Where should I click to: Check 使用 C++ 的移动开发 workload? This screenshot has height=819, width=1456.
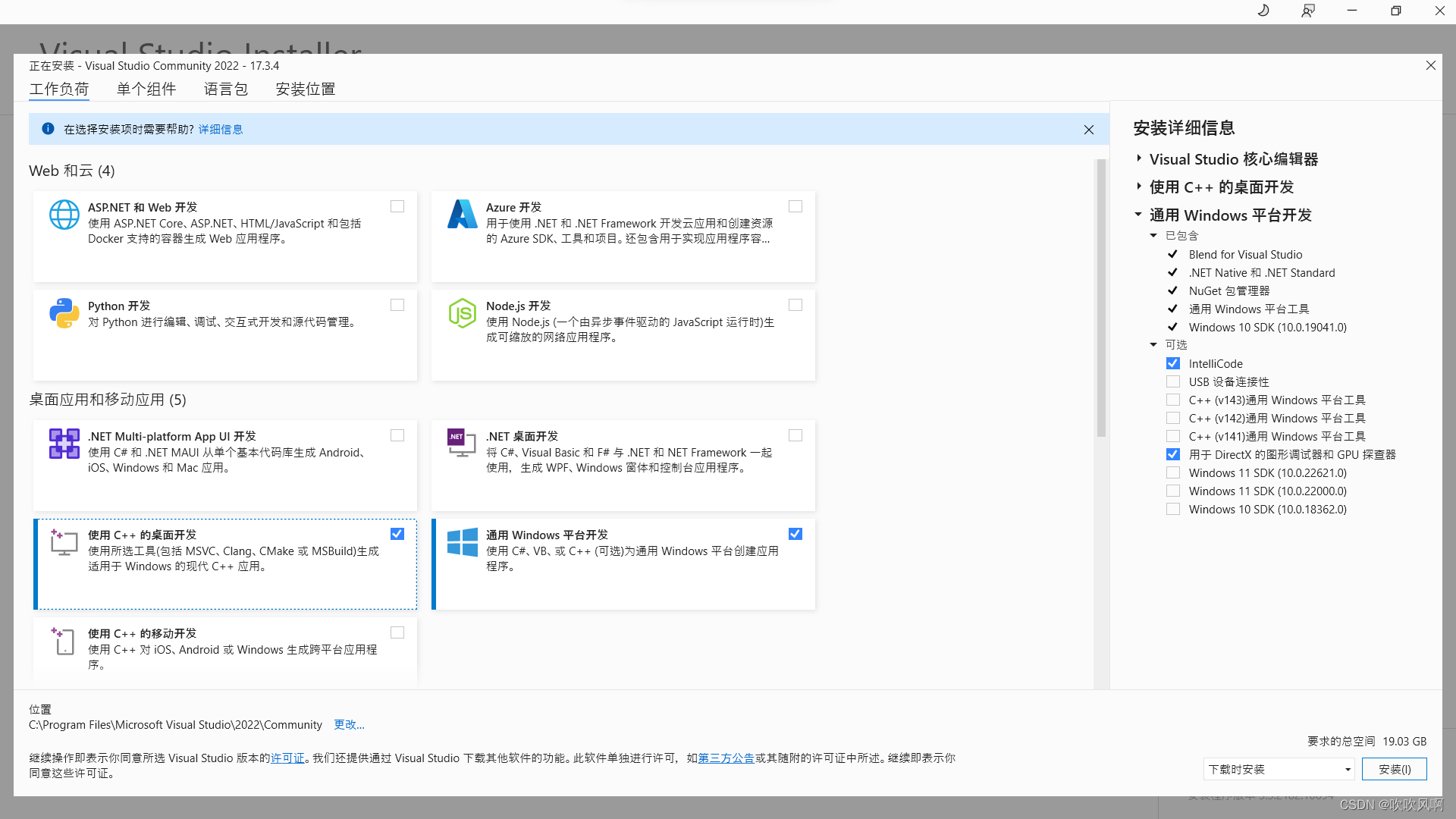(x=397, y=632)
